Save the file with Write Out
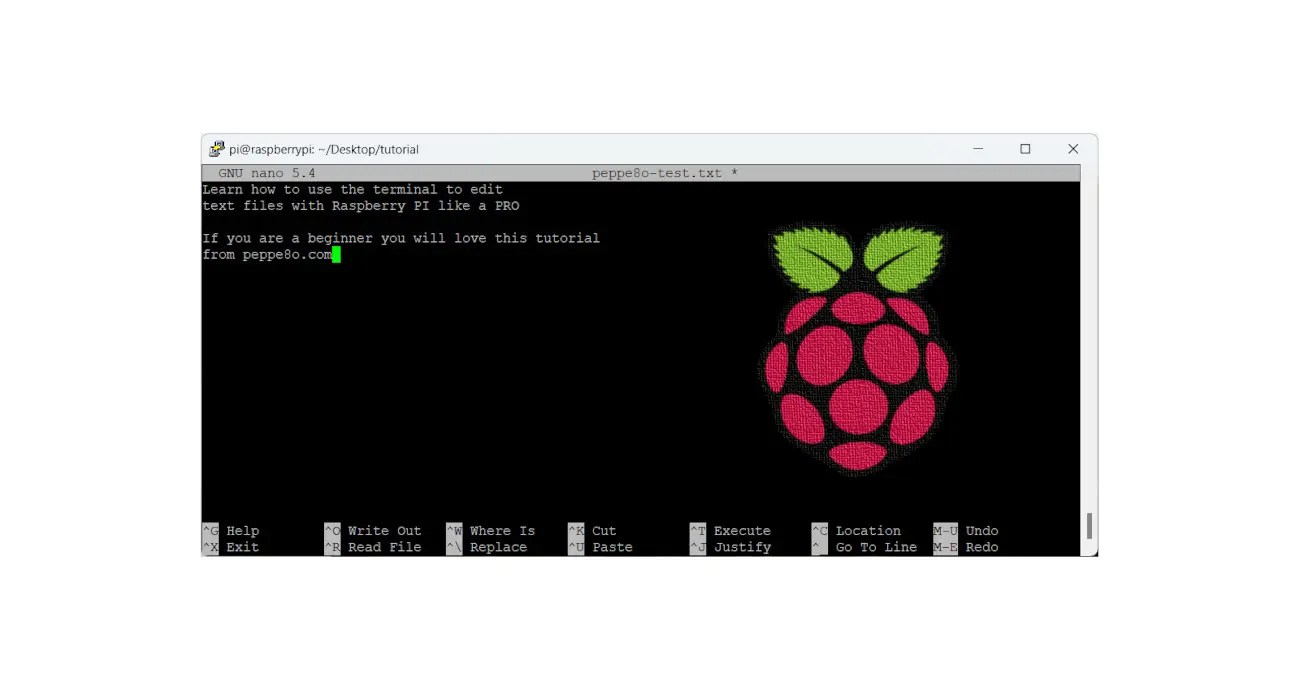 pos(384,530)
